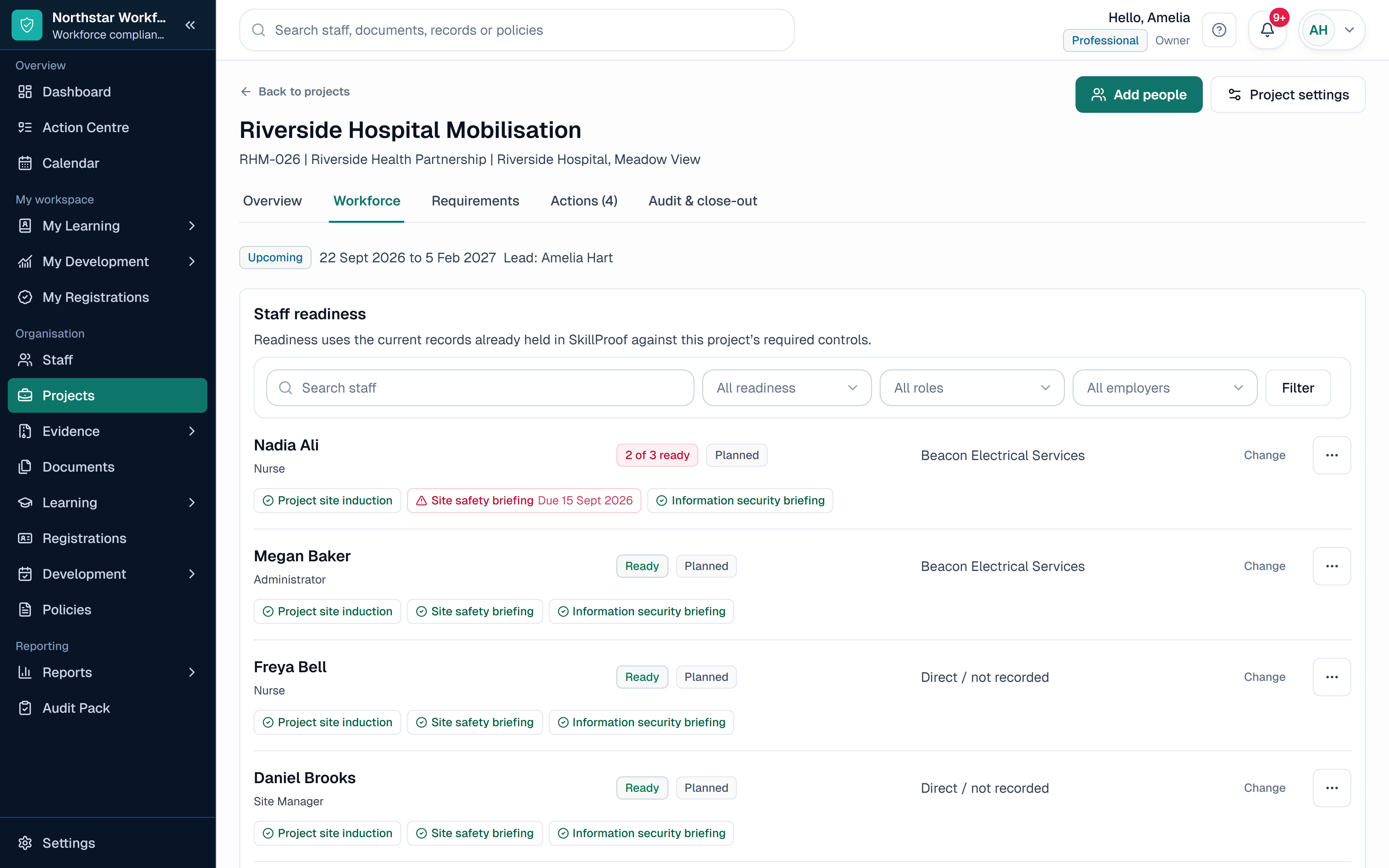This screenshot has width=1389, height=868.
Task: Open more options menu for Daniel Brooks
Action: [x=1332, y=788]
